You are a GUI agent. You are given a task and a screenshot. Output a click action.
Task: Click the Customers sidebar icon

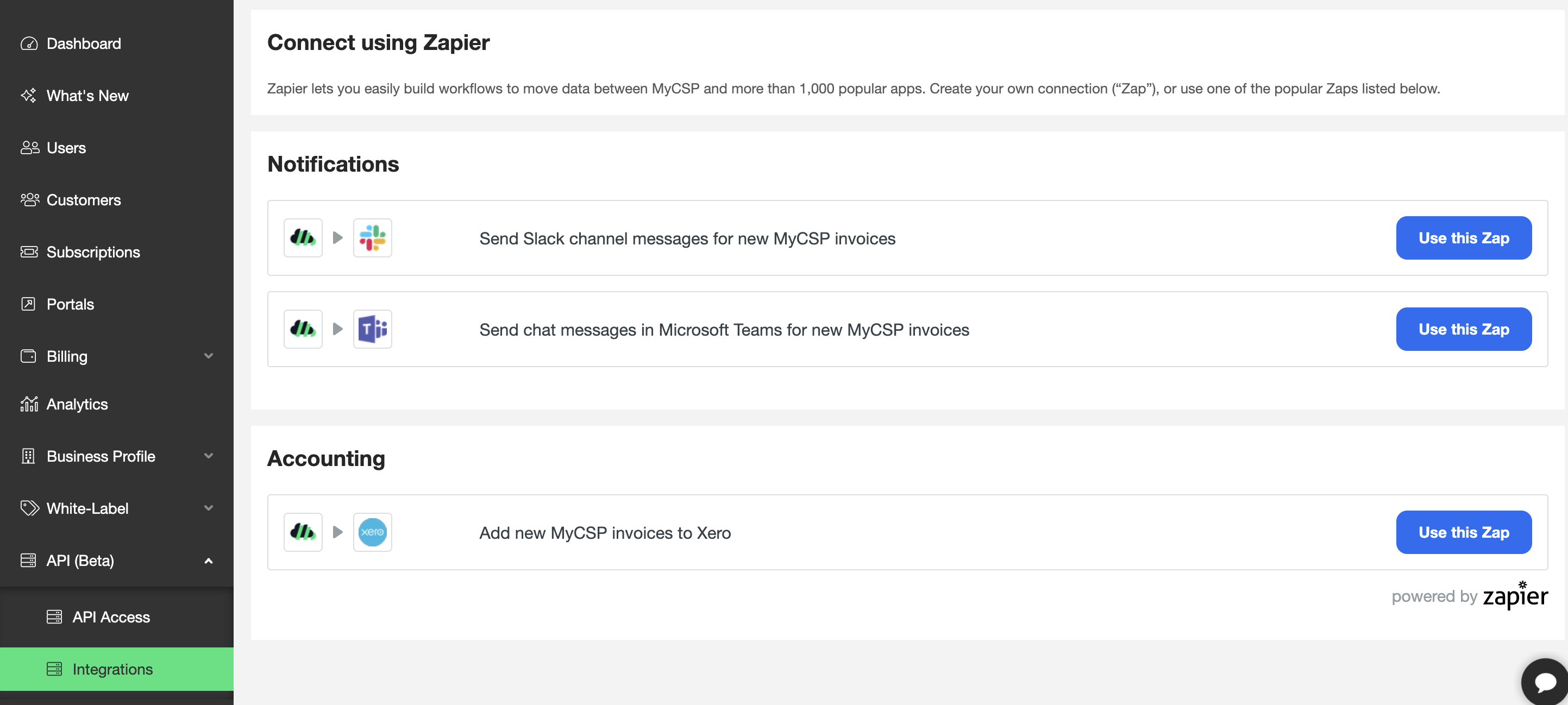[29, 199]
